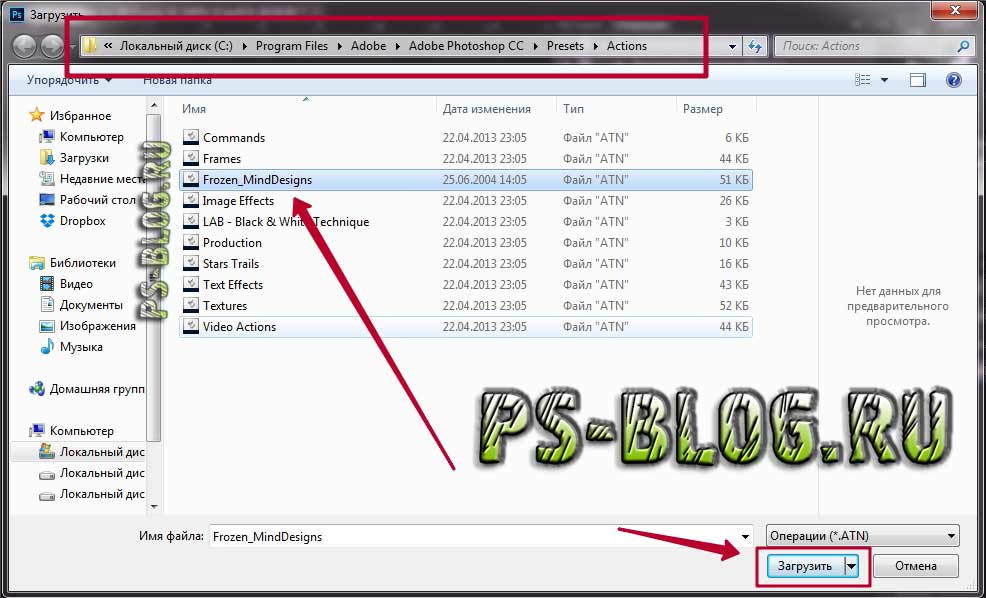Click the Forward navigation arrow

pos(52,47)
